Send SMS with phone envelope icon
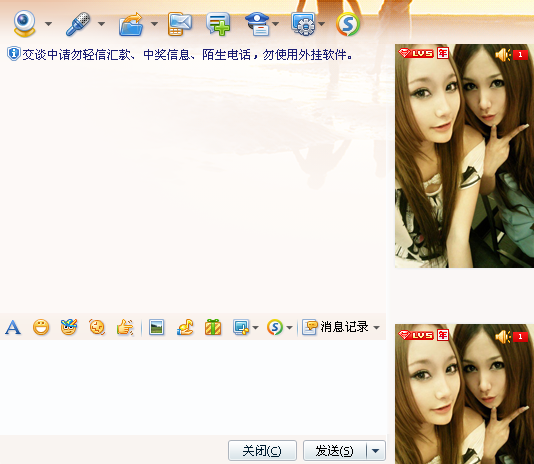Image resolution: width=534 pixels, height=464 pixels. [180, 24]
